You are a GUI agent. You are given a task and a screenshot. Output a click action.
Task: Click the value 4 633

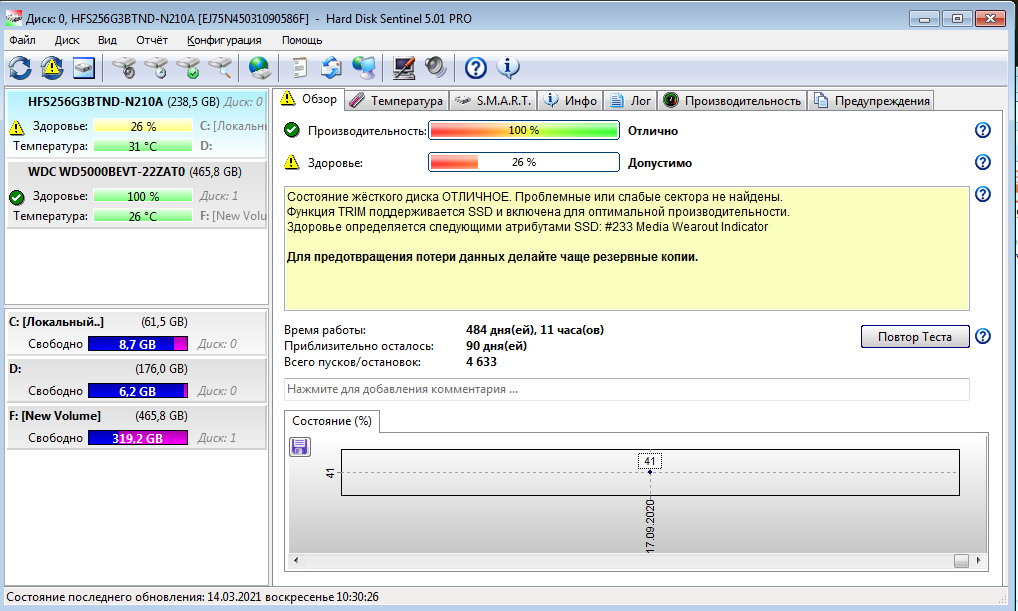click(481, 362)
